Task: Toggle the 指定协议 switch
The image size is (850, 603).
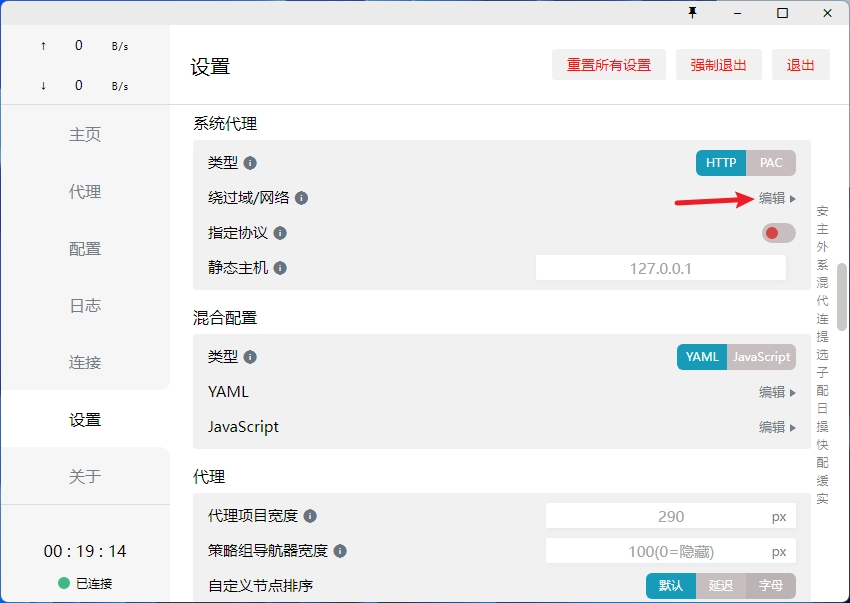Action: tap(777, 233)
